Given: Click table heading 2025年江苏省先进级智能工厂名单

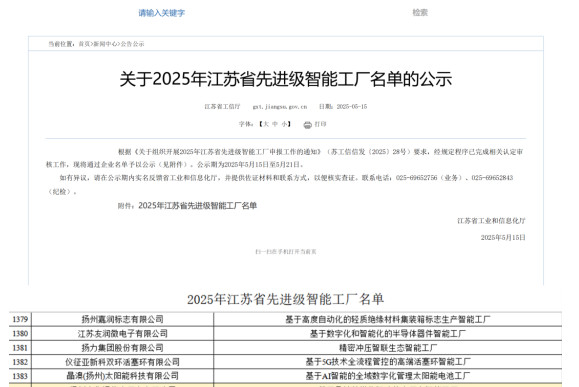Looking at the screenshot, I should (x=285, y=299).
